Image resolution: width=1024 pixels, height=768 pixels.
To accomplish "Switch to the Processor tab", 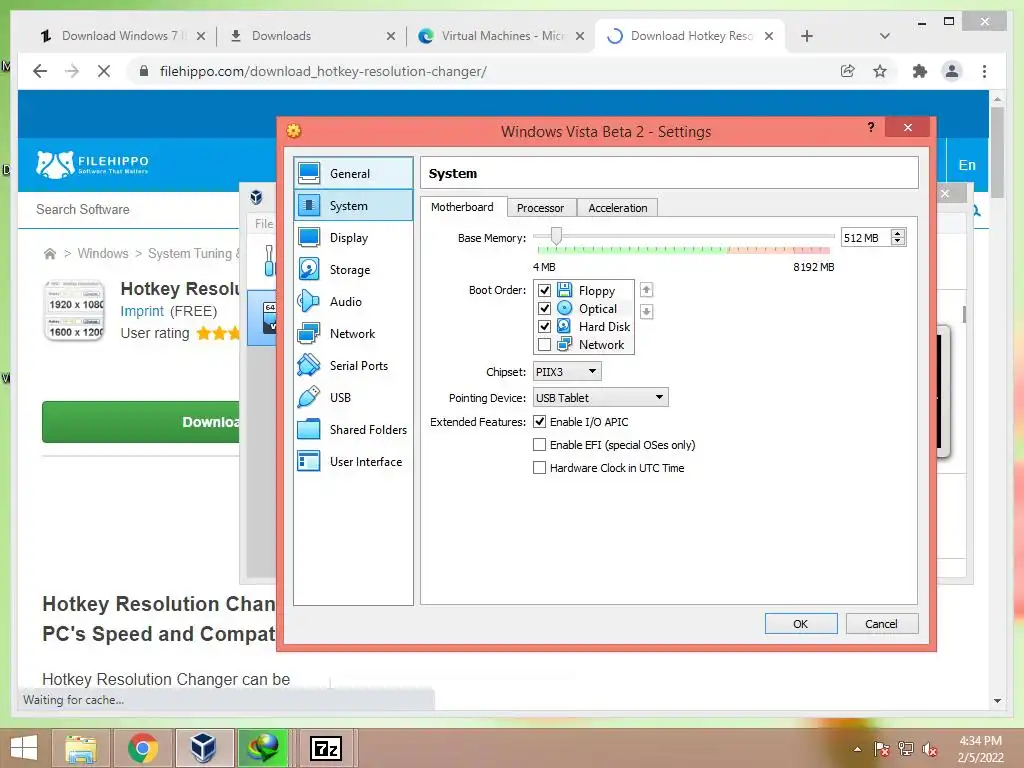I will point(541,208).
